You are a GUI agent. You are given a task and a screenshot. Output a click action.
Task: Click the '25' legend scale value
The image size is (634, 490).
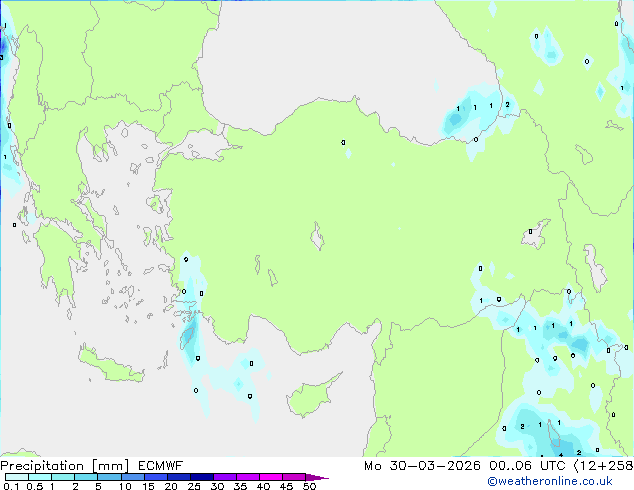click(194, 486)
